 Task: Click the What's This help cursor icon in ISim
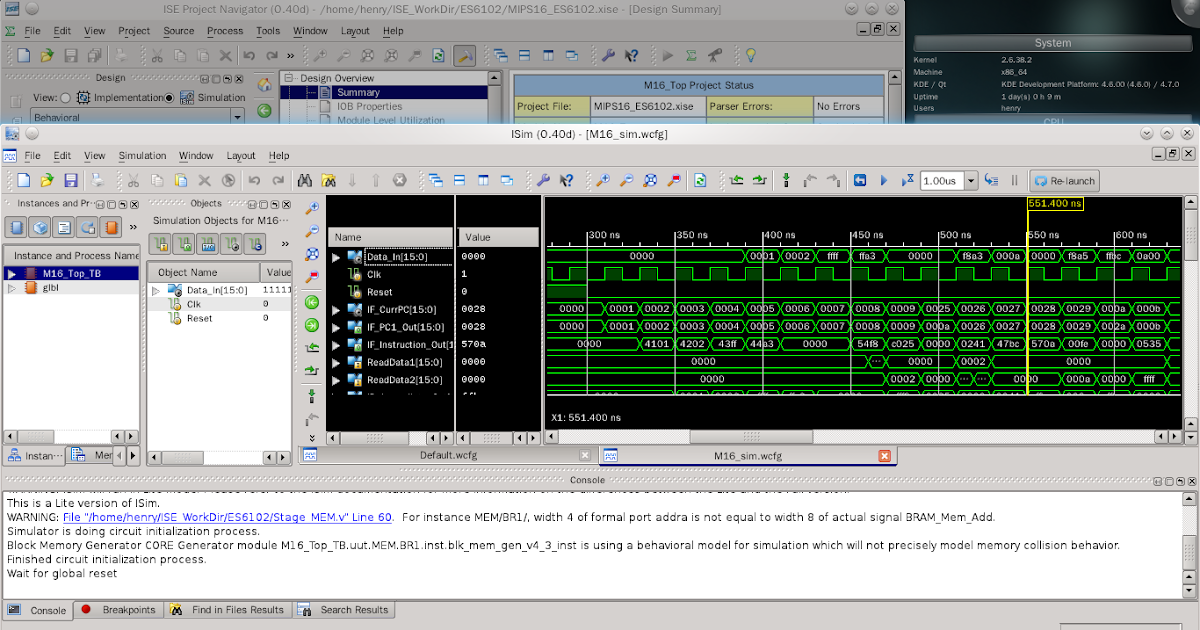pyautogui.click(x=567, y=181)
